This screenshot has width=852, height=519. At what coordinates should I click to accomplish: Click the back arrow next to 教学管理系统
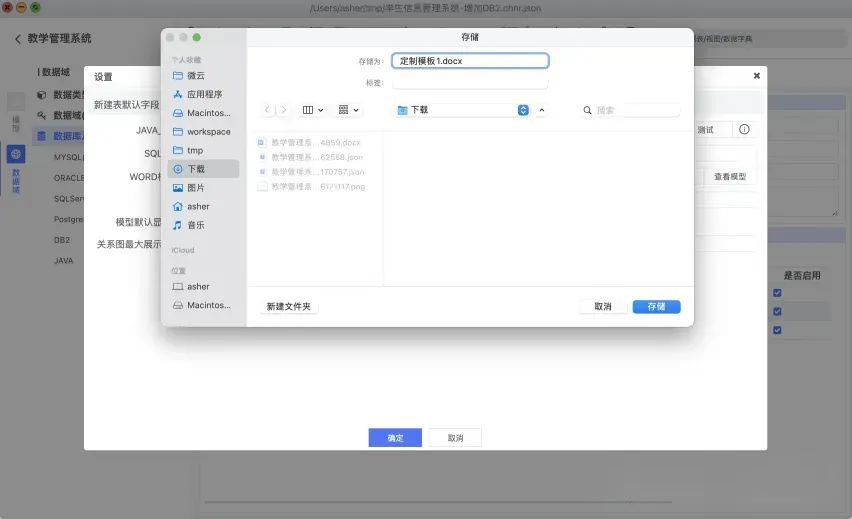(x=18, y=39)
